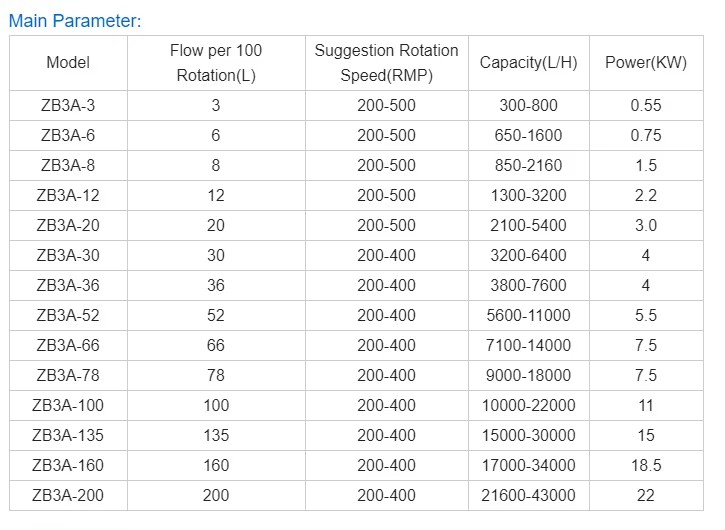Screen dimensions: 725x530
Task: Select the ZB3A-30 model cell
Action: (x=68, y=255)
